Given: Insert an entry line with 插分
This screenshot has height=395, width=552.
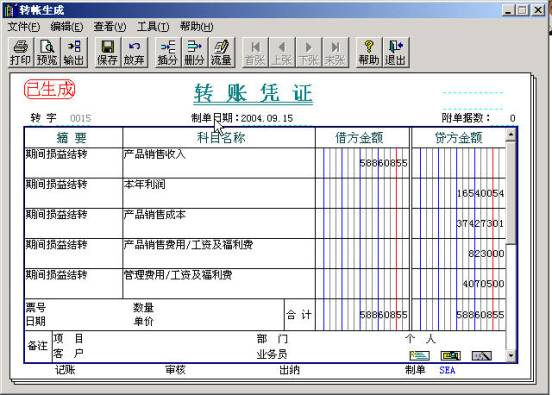Looking at the screenshot, I should pos(167,52).
